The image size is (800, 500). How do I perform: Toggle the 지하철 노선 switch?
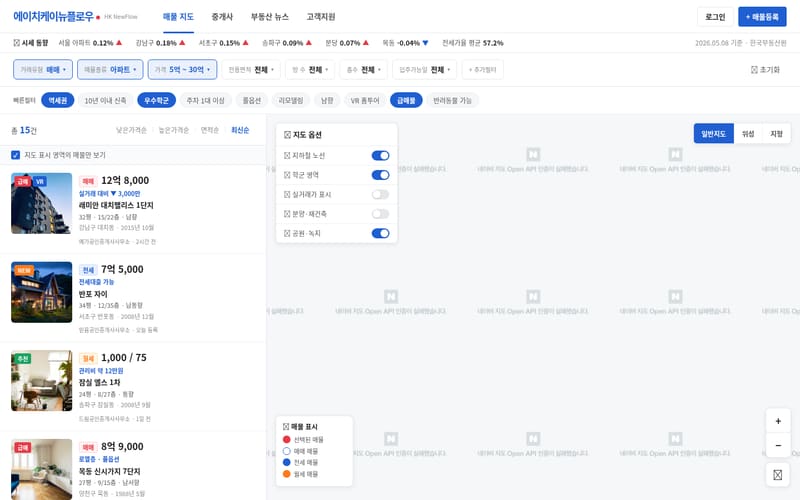380,156
